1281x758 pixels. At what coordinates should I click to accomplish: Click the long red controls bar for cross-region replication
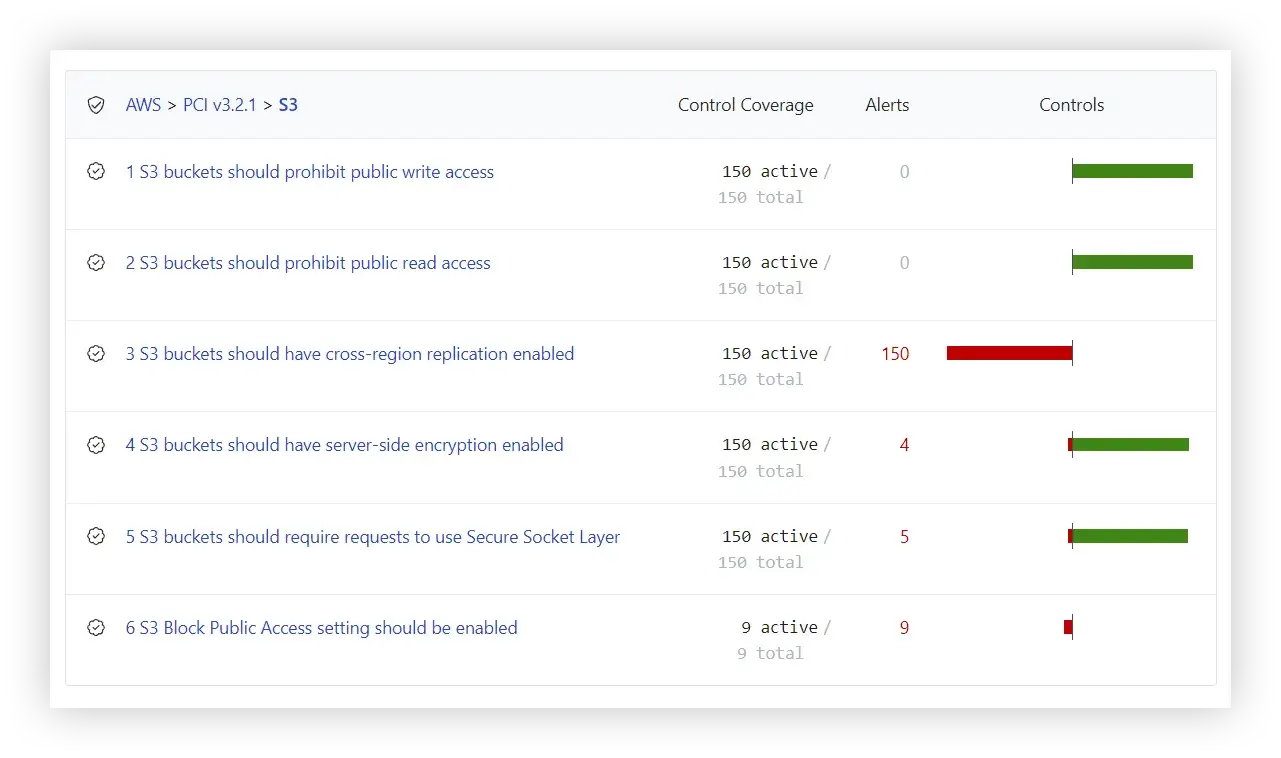(x=1009, y=353)
